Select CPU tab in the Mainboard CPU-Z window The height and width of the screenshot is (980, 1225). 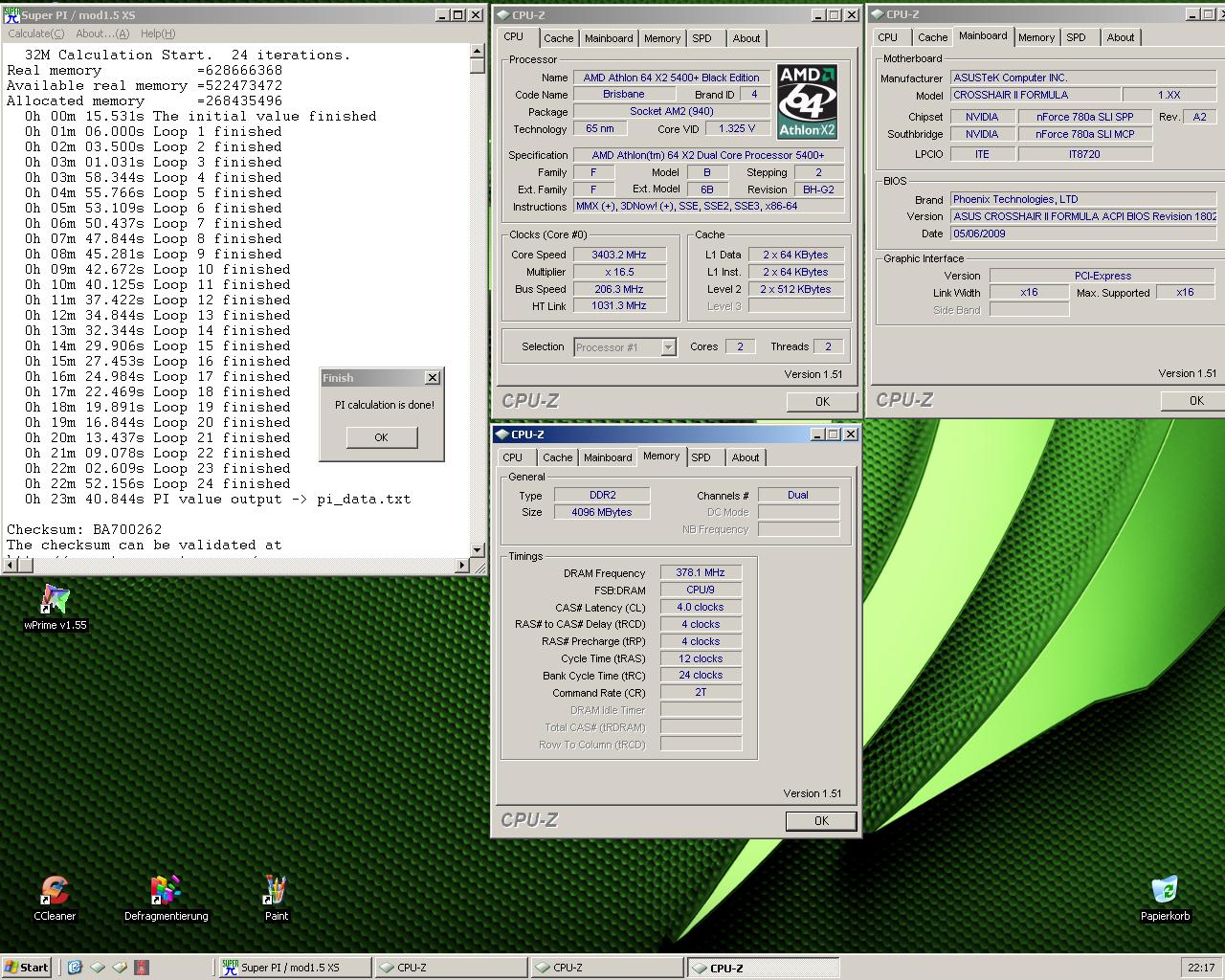[x=887, y=37]
